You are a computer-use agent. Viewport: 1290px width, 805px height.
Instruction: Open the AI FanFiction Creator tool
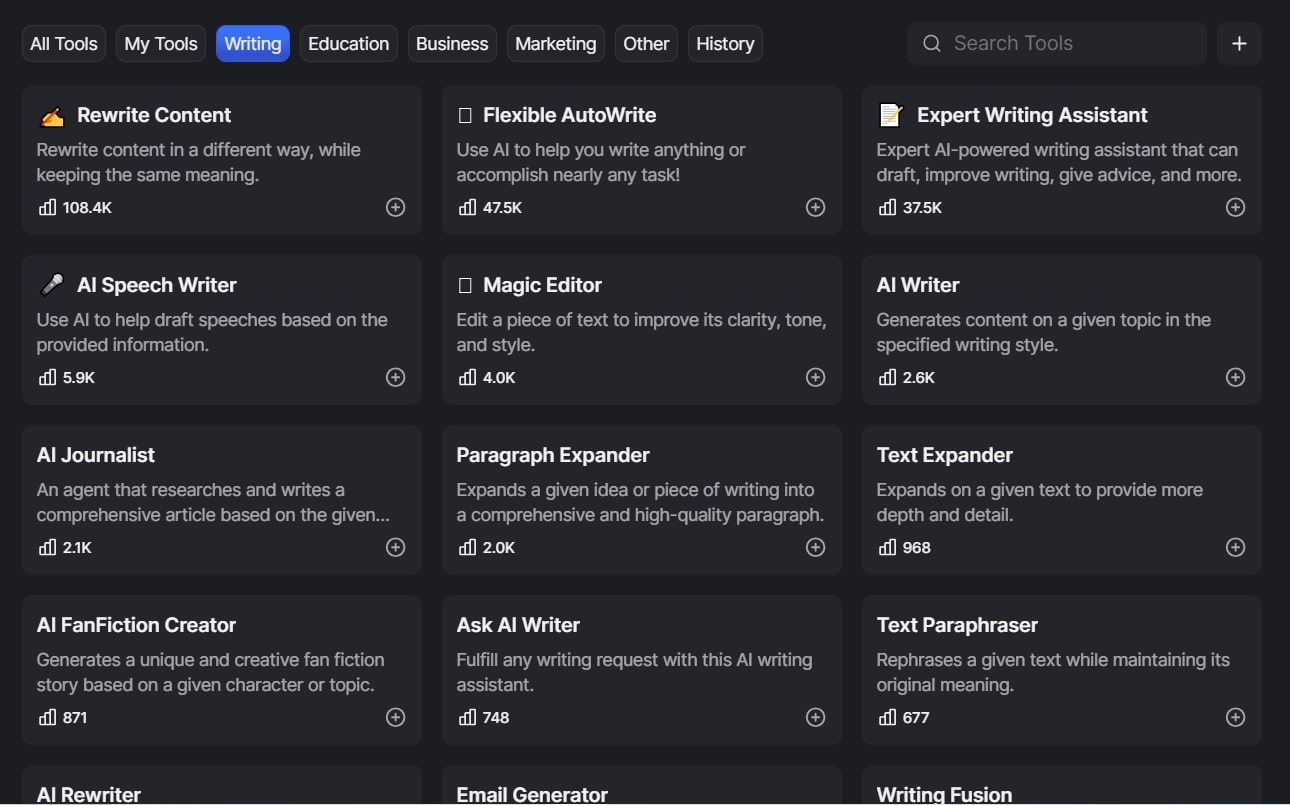[137, 625]
